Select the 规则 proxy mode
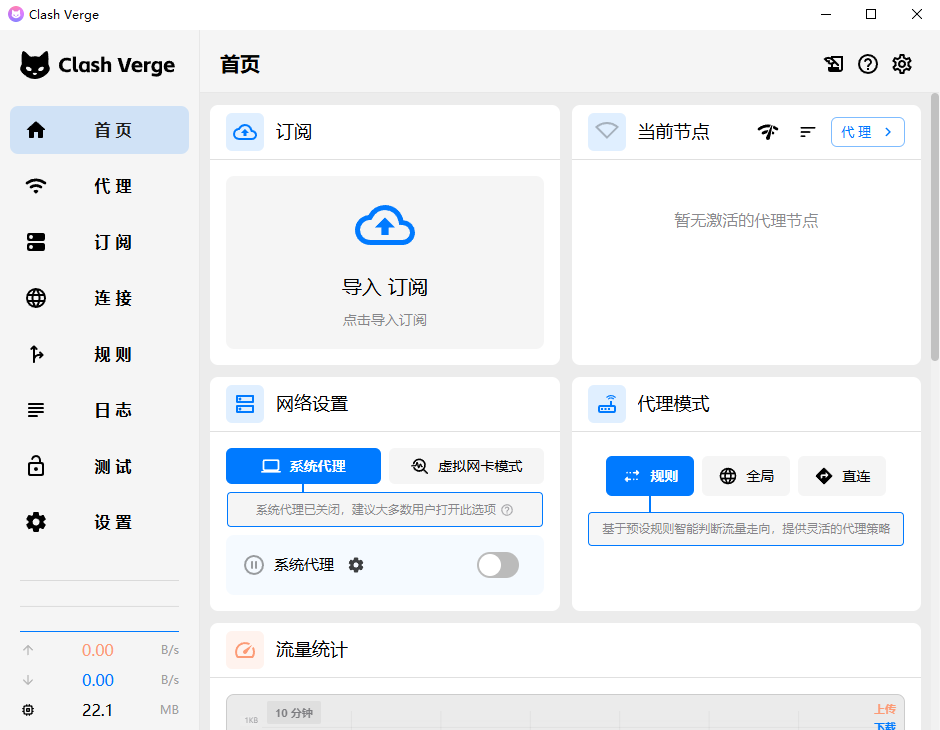The width and height of the screenshot is (940, 730). 650,476
